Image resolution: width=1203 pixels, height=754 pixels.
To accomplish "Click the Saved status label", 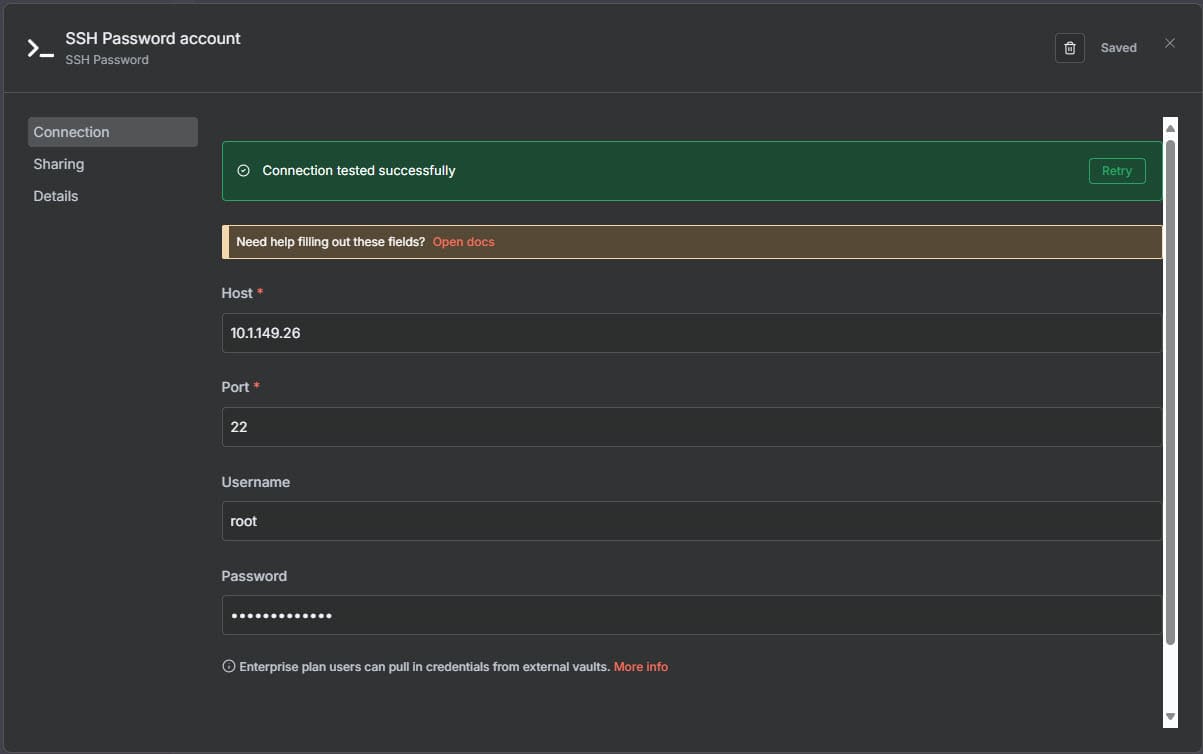I will click(x=1118, y=48).
